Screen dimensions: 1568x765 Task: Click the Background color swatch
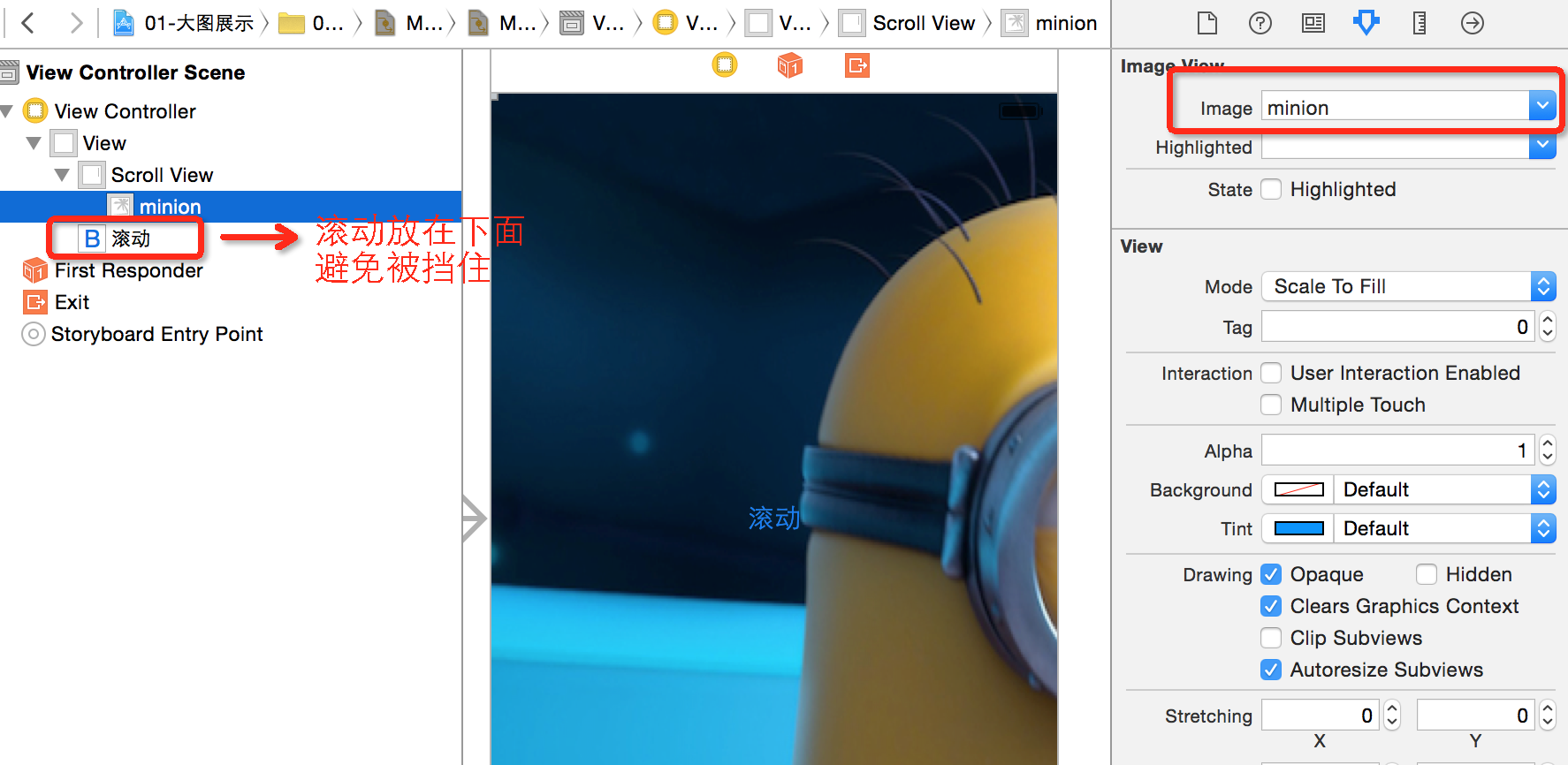[x=1298, y=489]
